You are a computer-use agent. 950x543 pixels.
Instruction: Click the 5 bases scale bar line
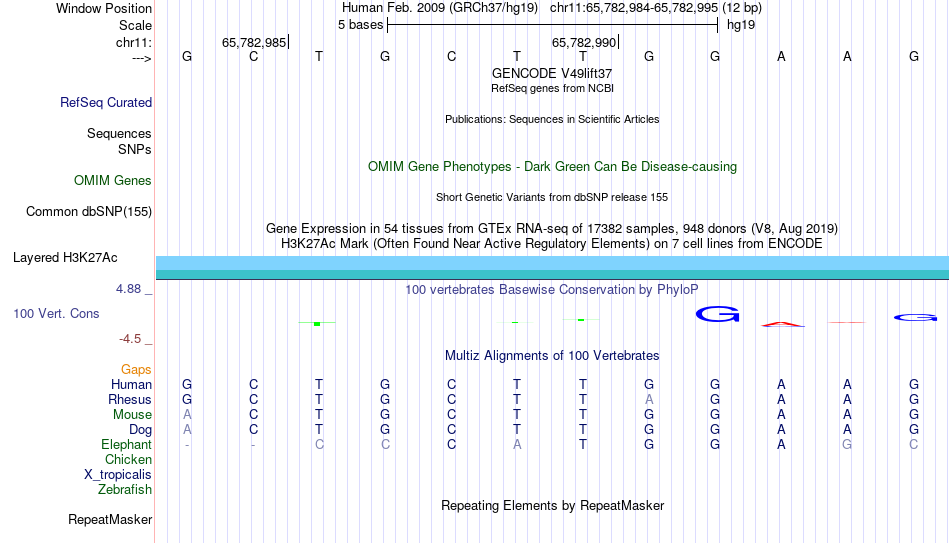(x=553, y=25)
